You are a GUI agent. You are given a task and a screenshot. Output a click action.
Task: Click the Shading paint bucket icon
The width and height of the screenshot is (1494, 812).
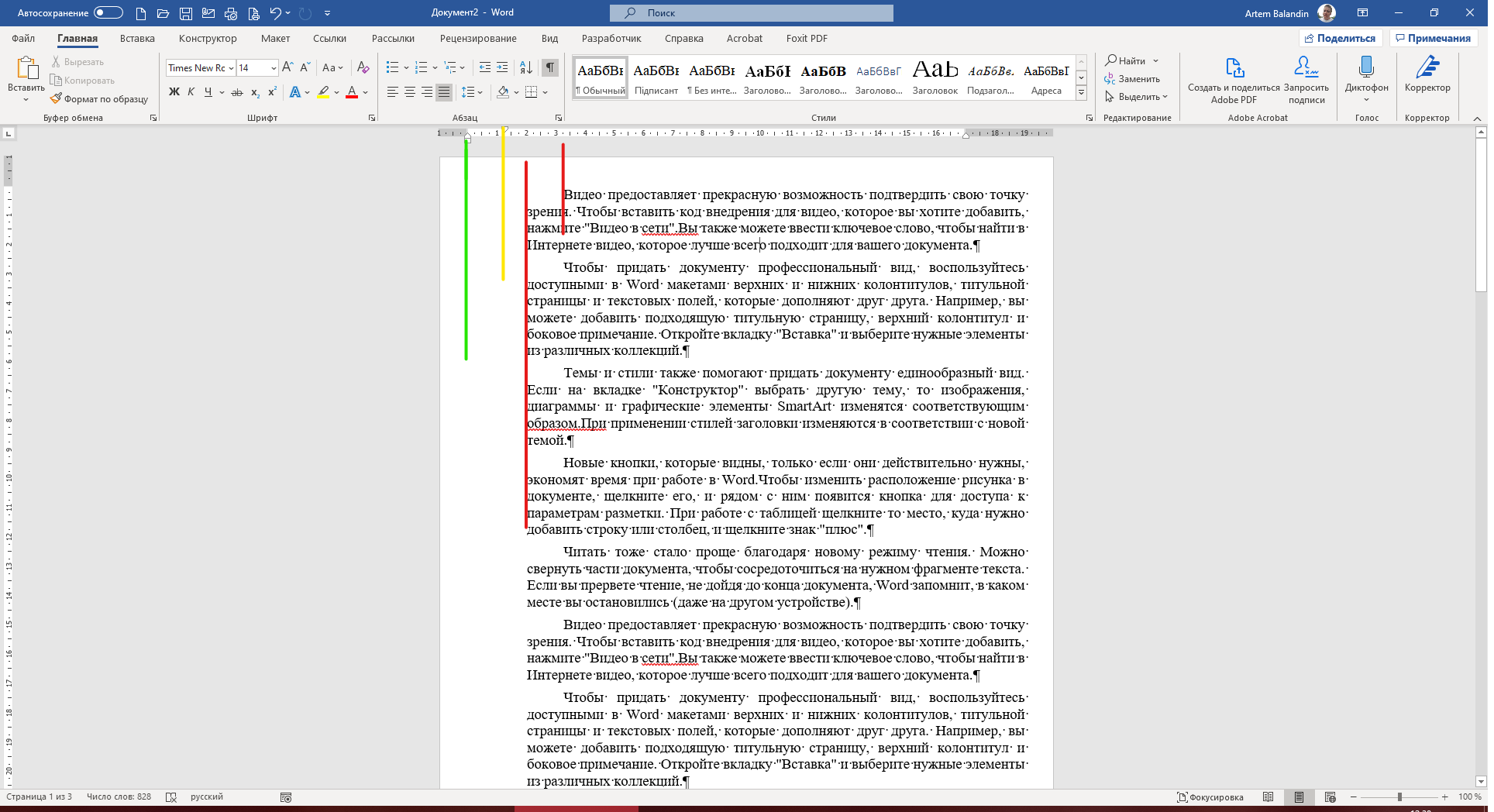tap(503, 92)
